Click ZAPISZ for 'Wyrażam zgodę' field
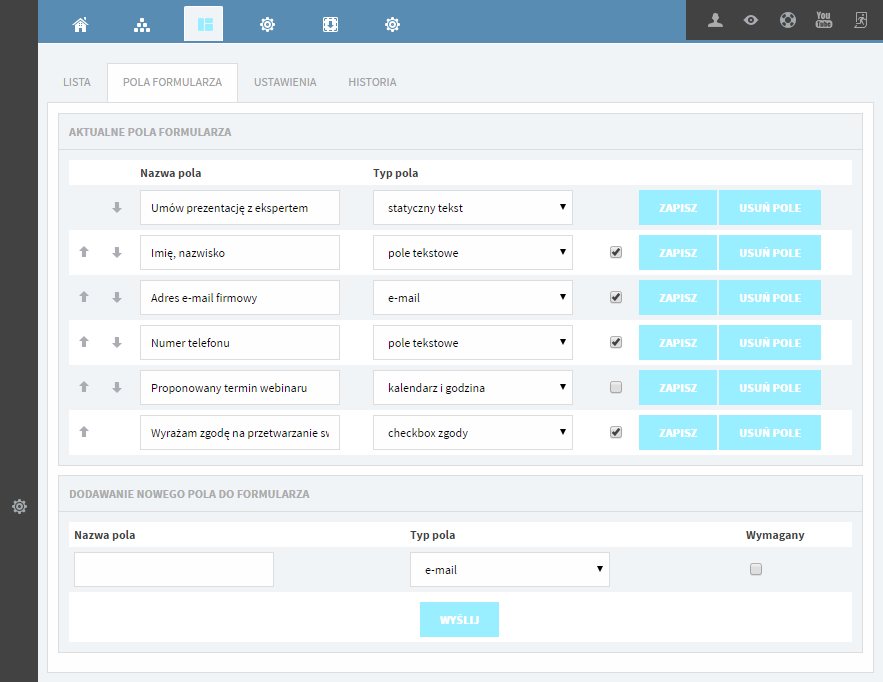Viewport: 883px width, 682px height. (677, 433)
